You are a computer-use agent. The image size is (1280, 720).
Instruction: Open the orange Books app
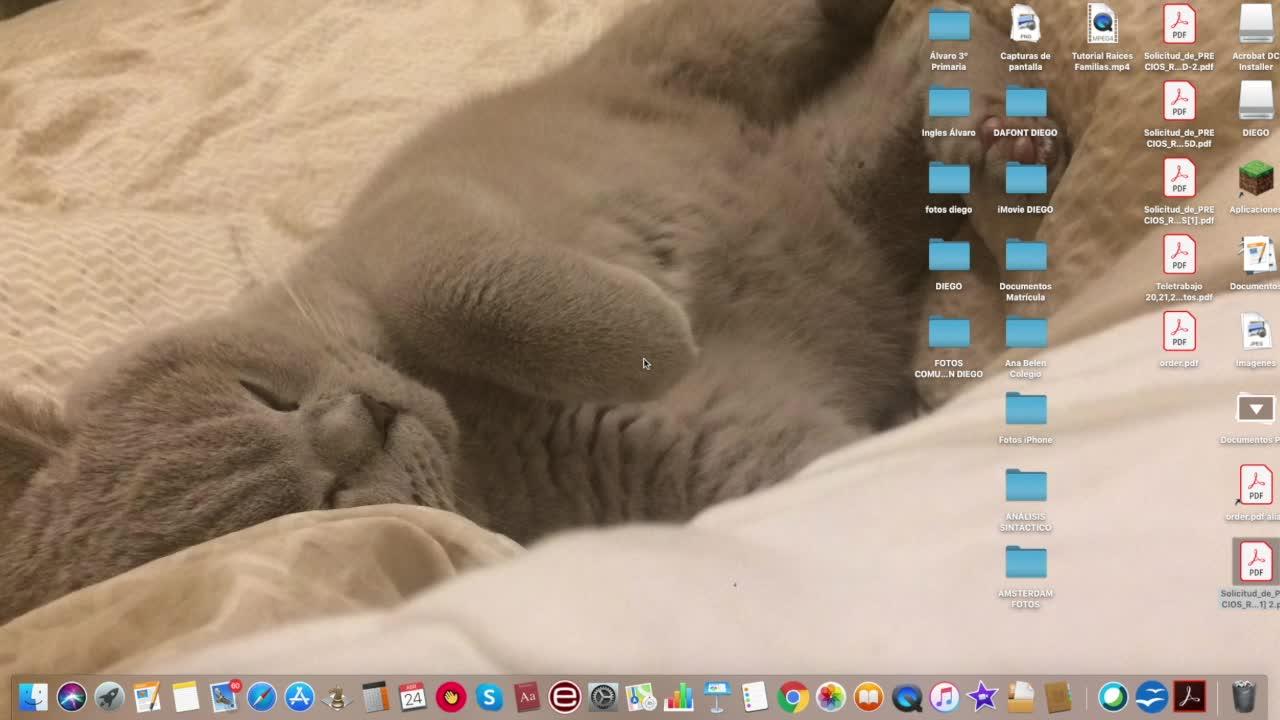click(869, 696)
